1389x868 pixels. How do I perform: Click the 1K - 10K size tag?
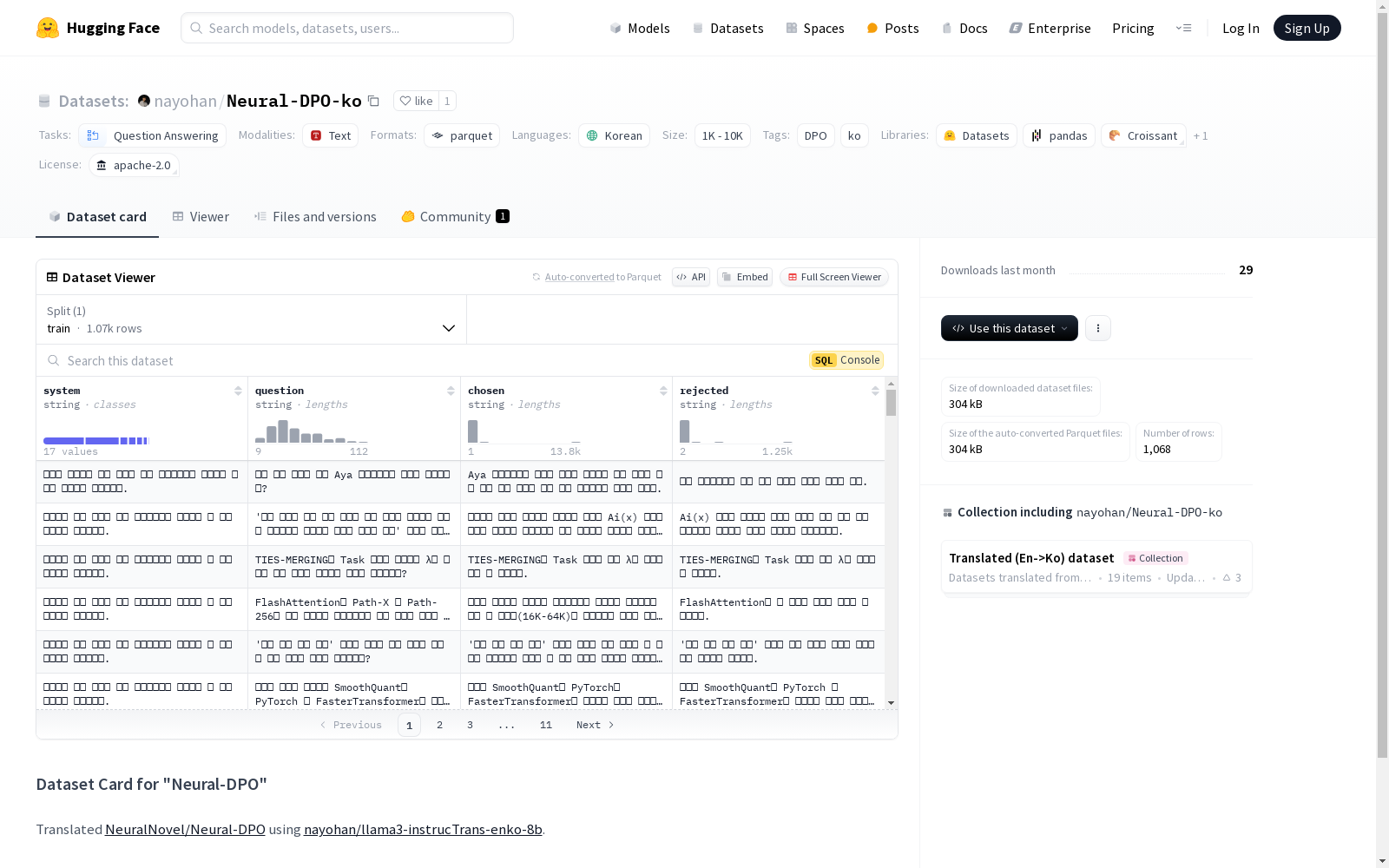point(722,135)
